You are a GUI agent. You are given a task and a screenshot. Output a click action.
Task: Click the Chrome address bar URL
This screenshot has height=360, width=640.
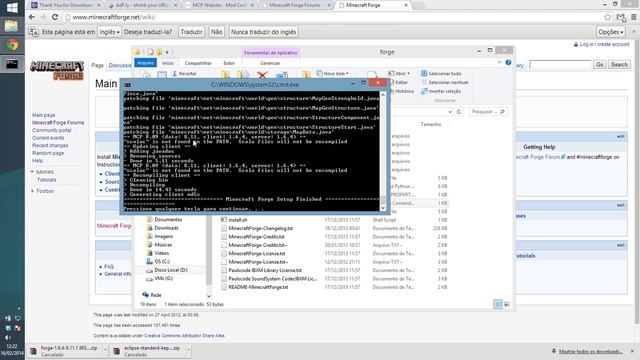coord(113,17)
